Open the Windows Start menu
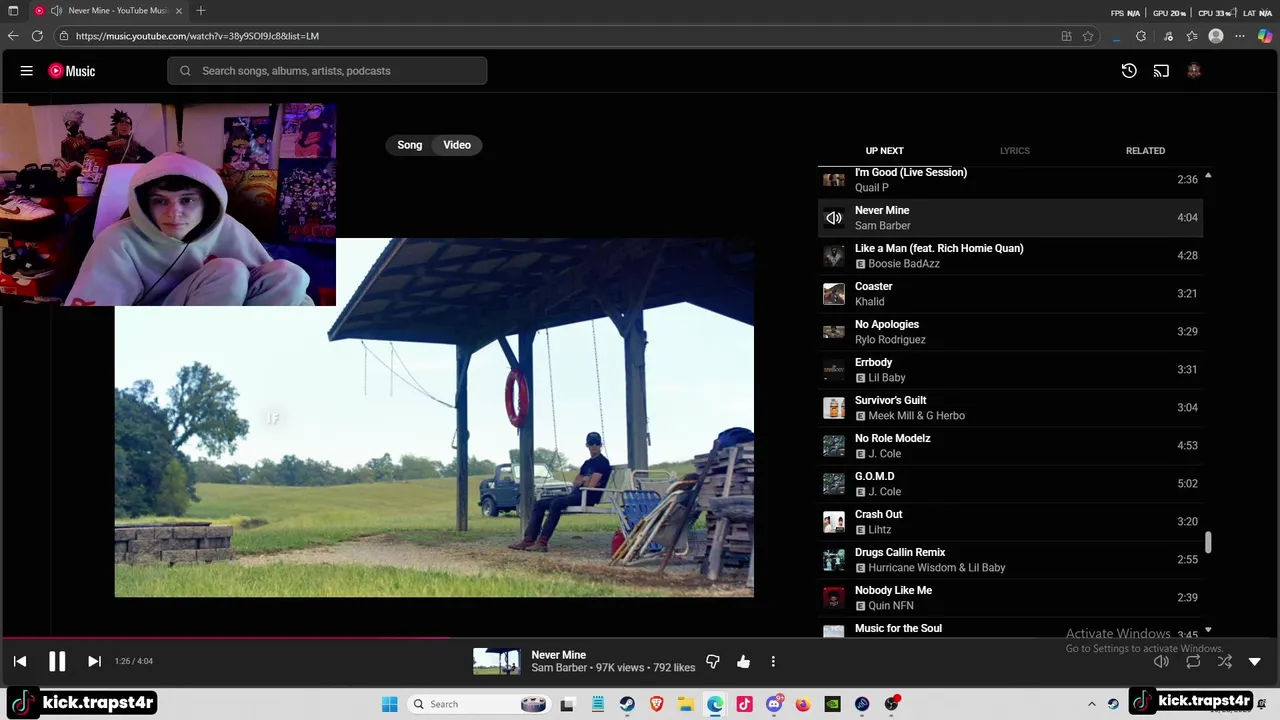The image size is (1280, 720). coord(390,704)
